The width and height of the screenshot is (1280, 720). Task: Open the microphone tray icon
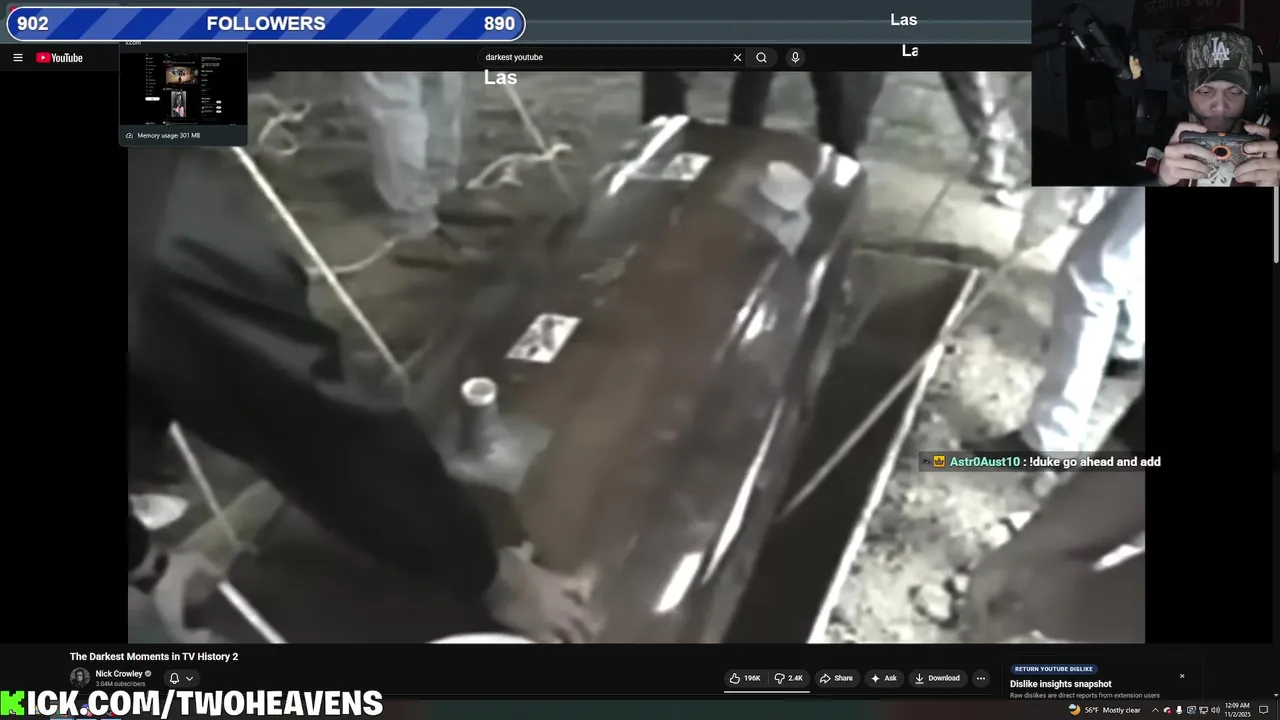[x=1178, y=710]
